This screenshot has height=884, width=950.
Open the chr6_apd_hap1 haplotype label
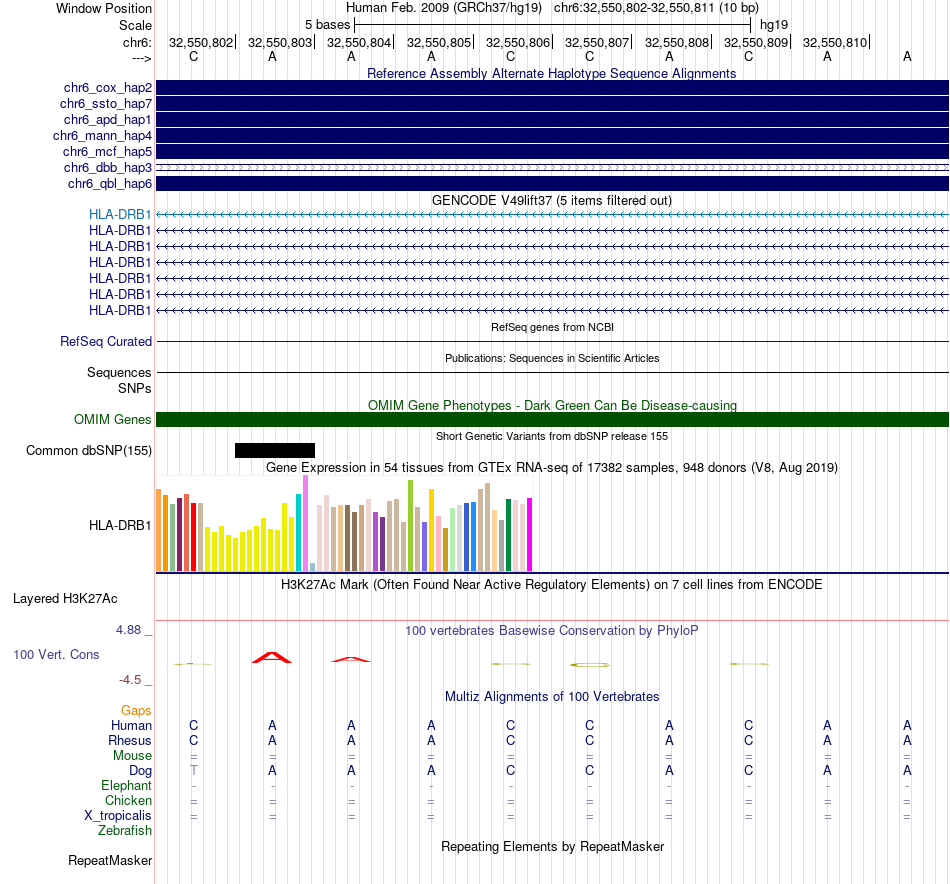click(x=108, y=119)
